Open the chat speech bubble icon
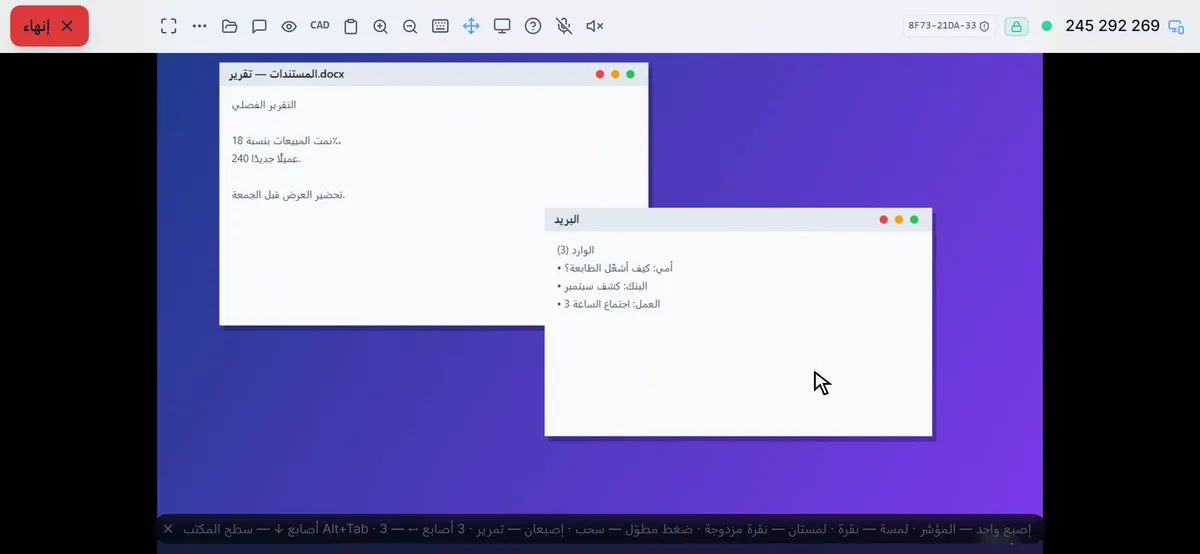The width and height of the screenshot is (1200, 554). [x=259, y=26]
